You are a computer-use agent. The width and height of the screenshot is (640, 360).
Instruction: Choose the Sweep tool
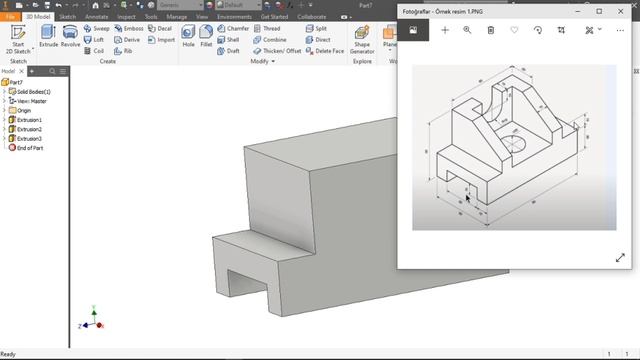coord(96,29)
